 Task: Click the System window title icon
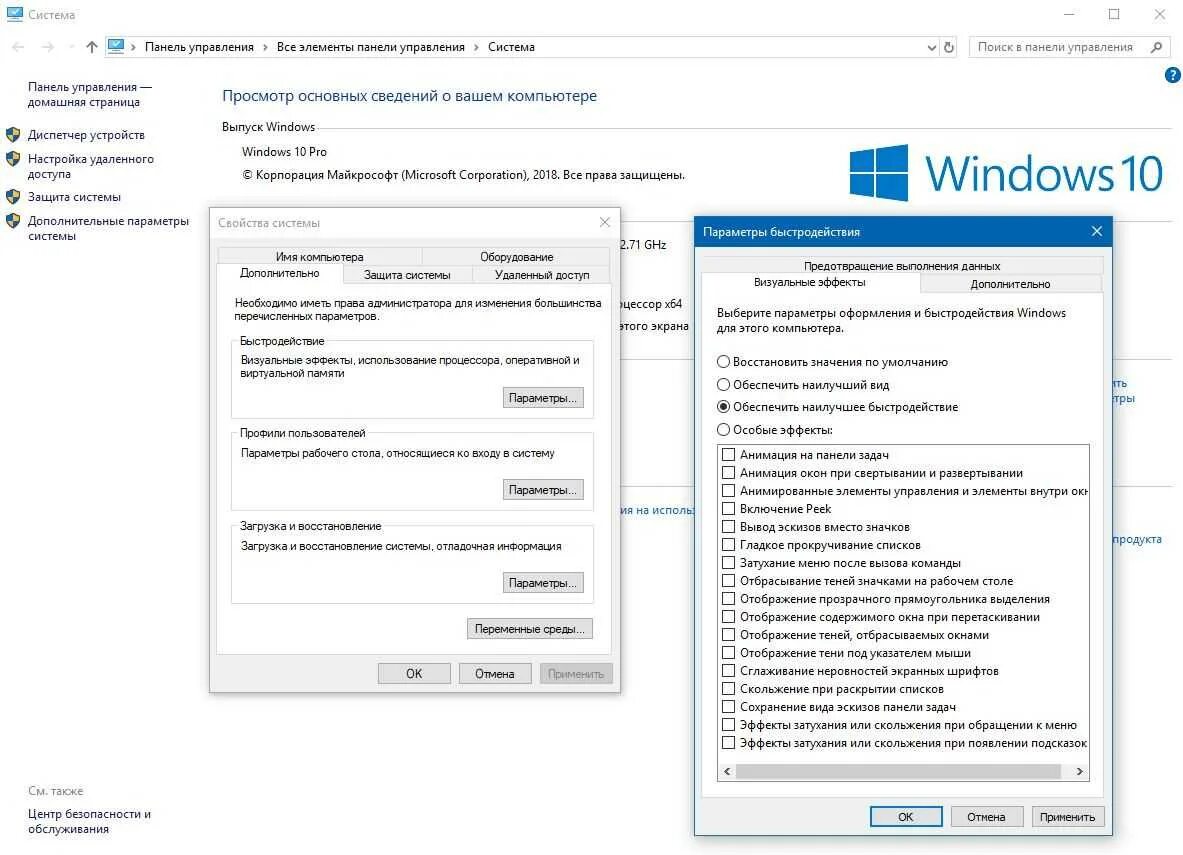pyautogui.click(x=14, y=14)
